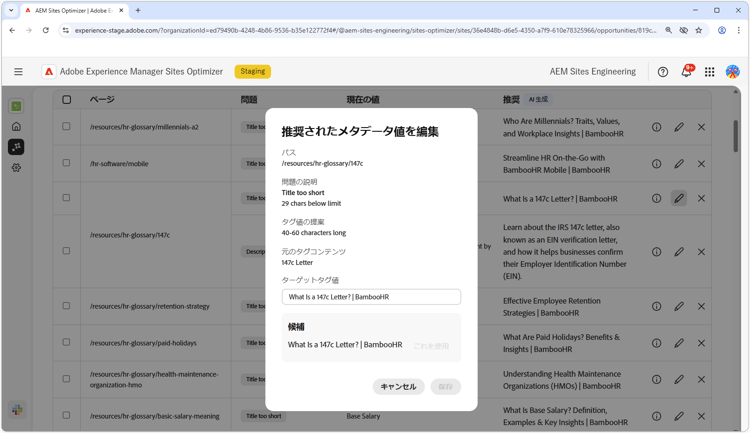The image size is (750, 433).
Task: Edit the hr-software/mobile recommendation
Action: coord(679,164)
